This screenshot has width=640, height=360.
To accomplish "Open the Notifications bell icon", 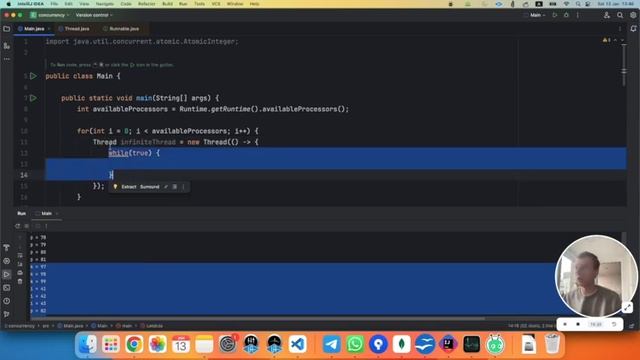I will tap(633, 29).
